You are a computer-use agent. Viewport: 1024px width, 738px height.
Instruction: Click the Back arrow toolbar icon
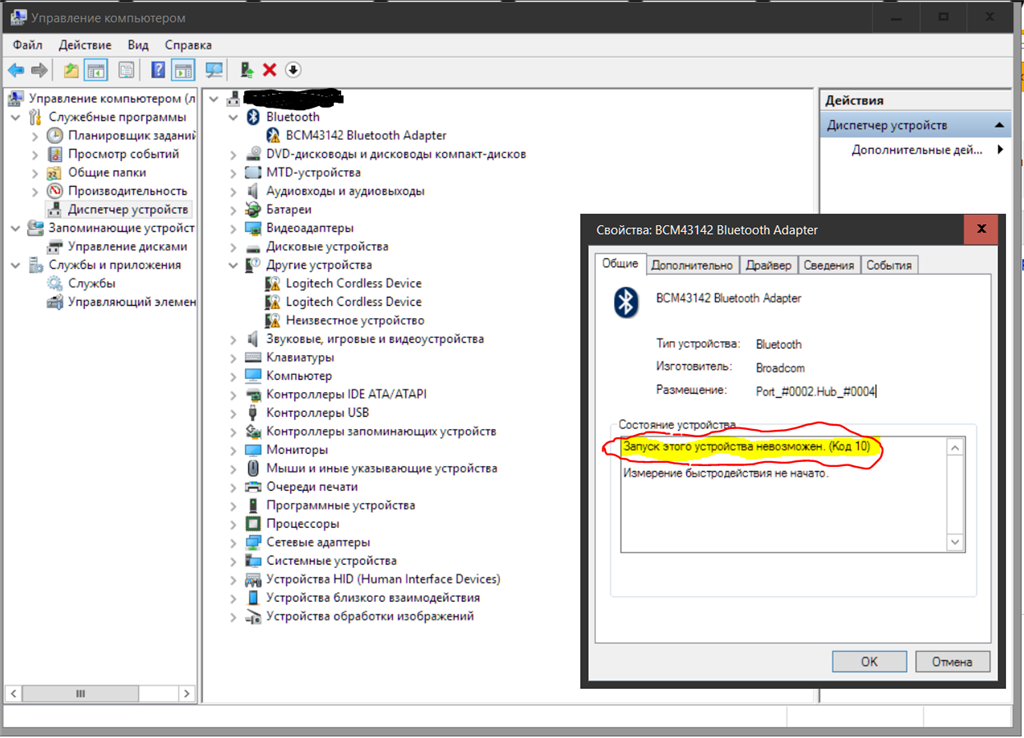[16, 70]
